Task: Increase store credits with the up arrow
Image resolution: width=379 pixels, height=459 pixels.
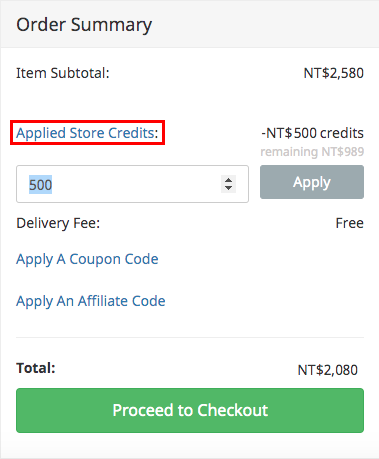Action: 228,180
